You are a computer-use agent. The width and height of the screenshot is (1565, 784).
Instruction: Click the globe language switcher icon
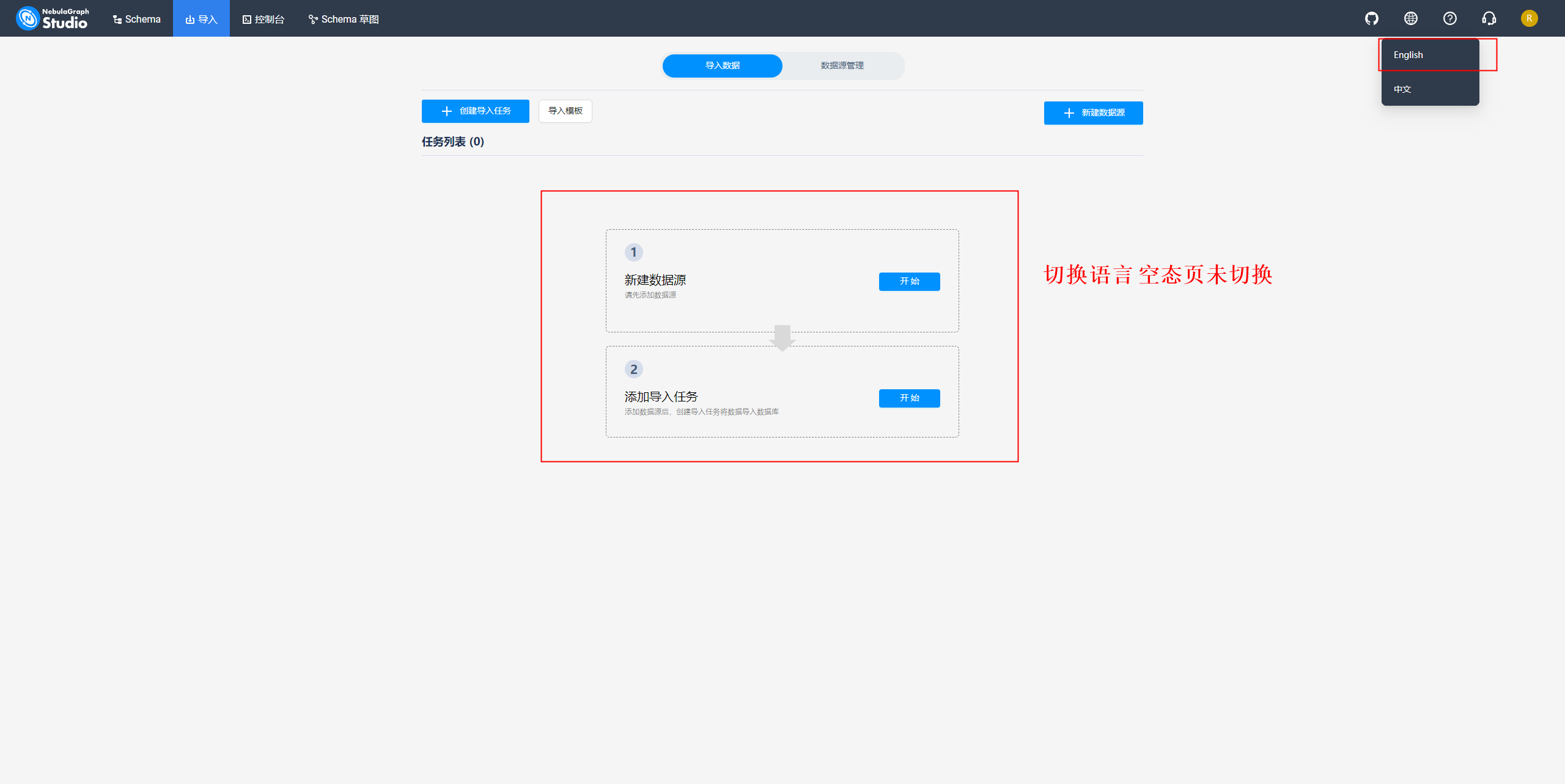click(1410, 18)
